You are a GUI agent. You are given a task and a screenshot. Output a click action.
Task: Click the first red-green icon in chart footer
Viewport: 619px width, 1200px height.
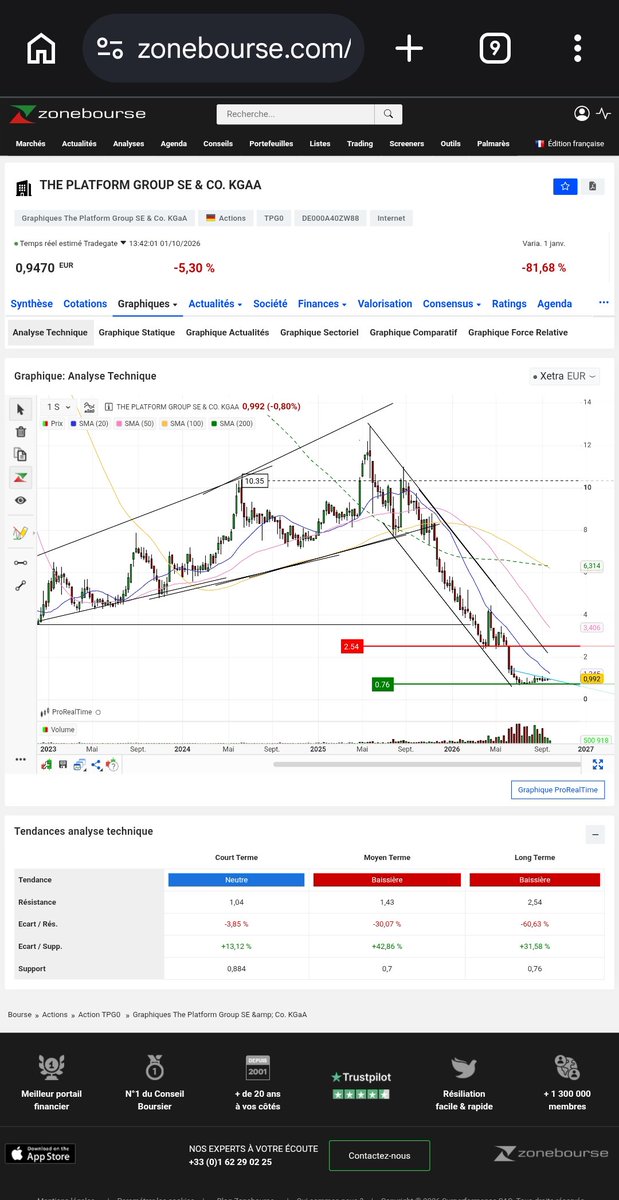46,764
